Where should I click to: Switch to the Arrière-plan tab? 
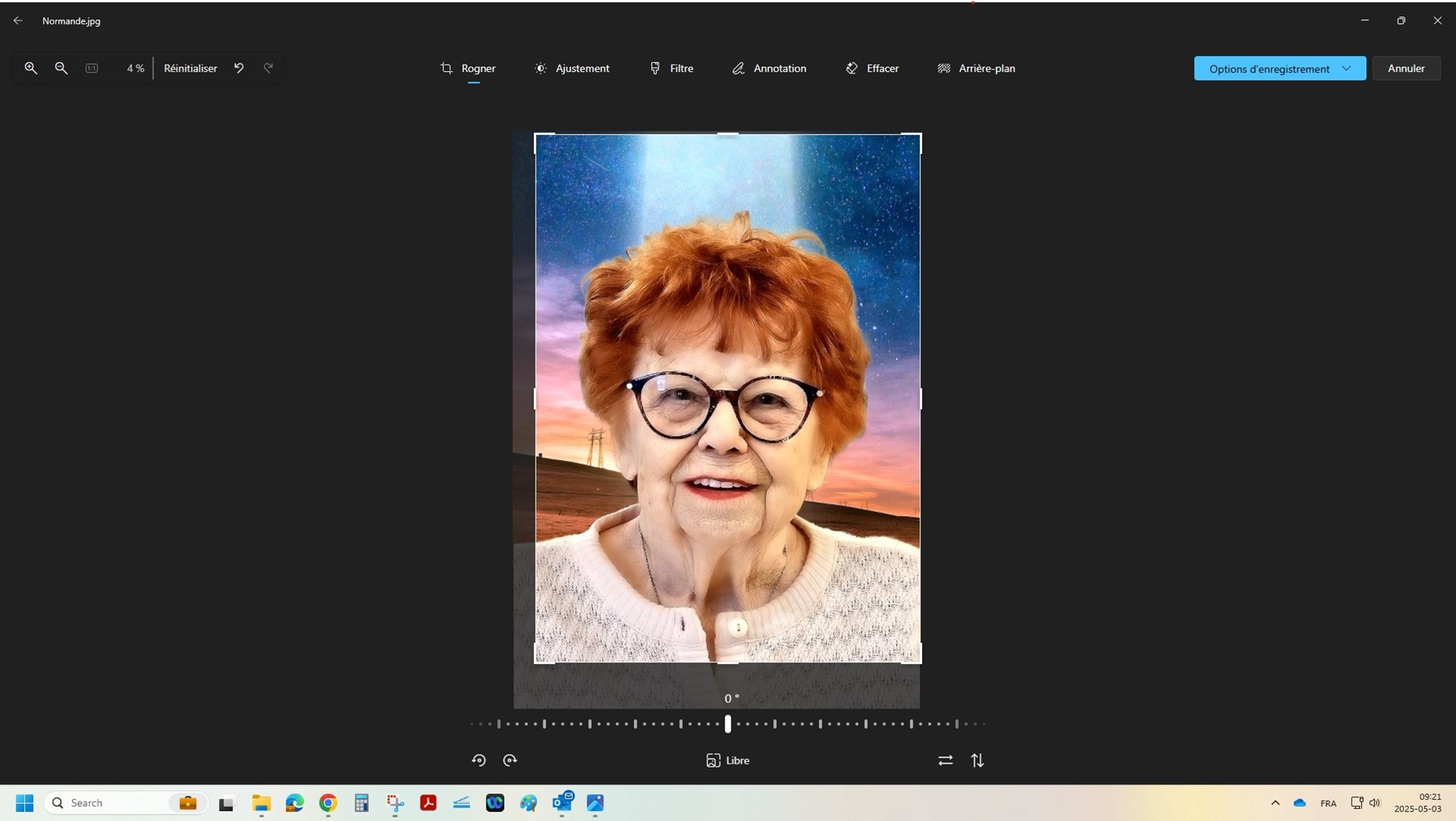coord(976,69)
